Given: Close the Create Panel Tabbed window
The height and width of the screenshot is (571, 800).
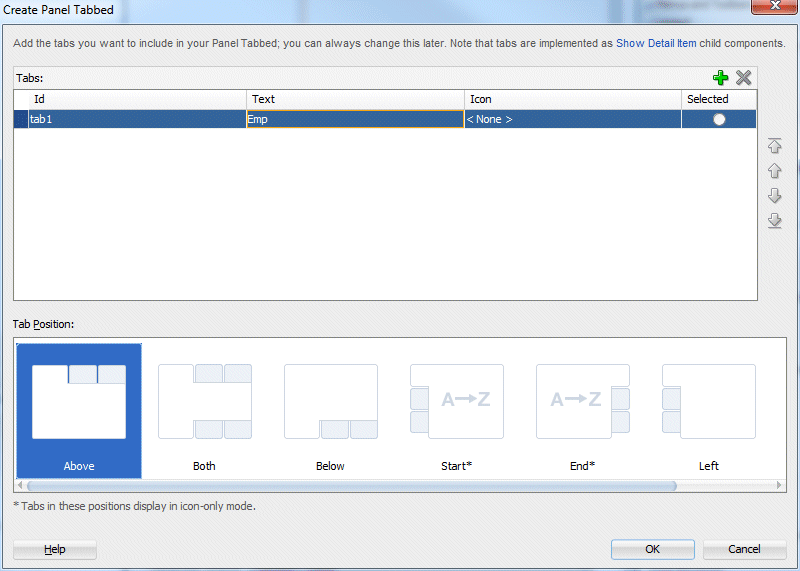Looking at the screenshot, I should coord(775,6).
